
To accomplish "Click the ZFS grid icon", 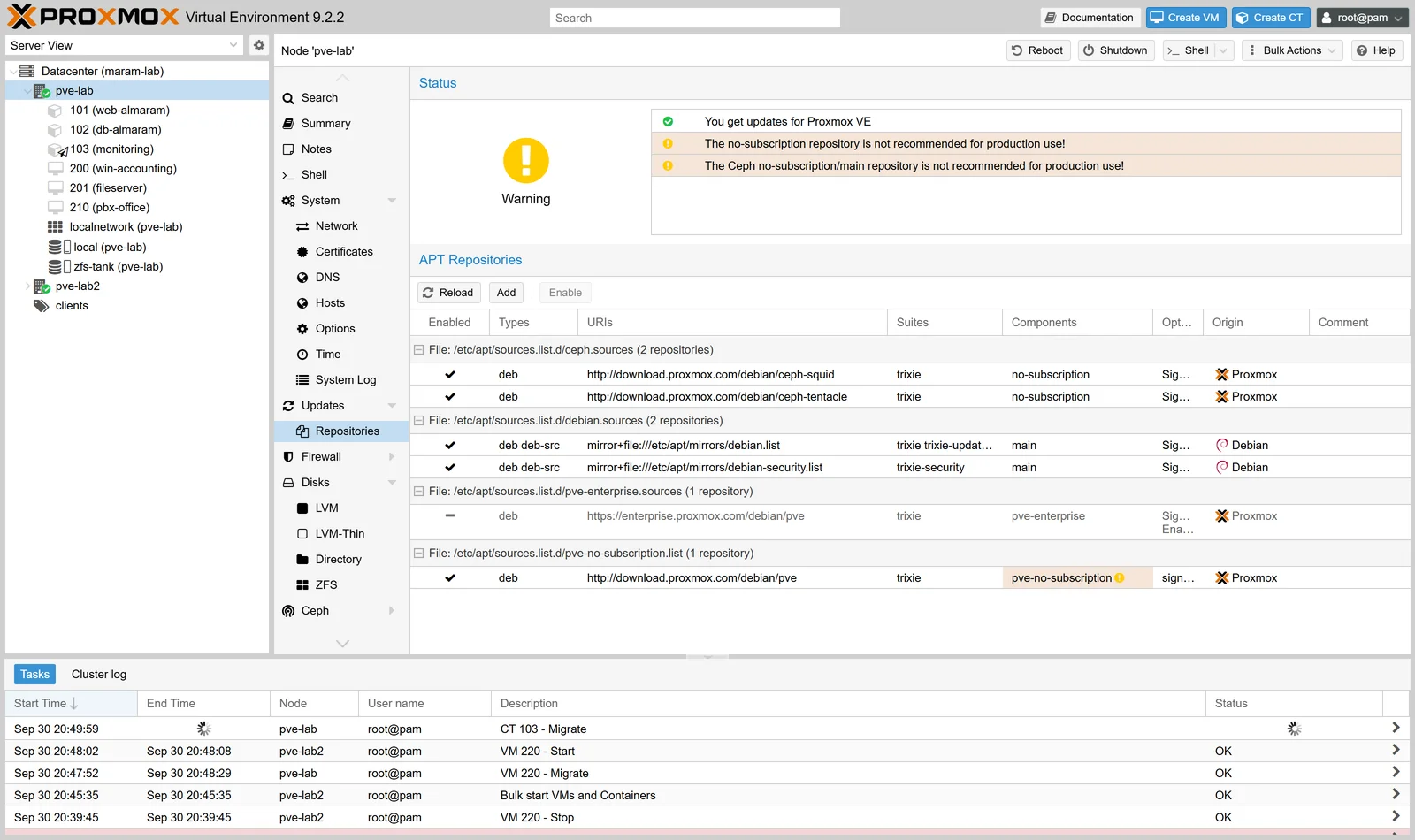I will [x=302, y=585].
